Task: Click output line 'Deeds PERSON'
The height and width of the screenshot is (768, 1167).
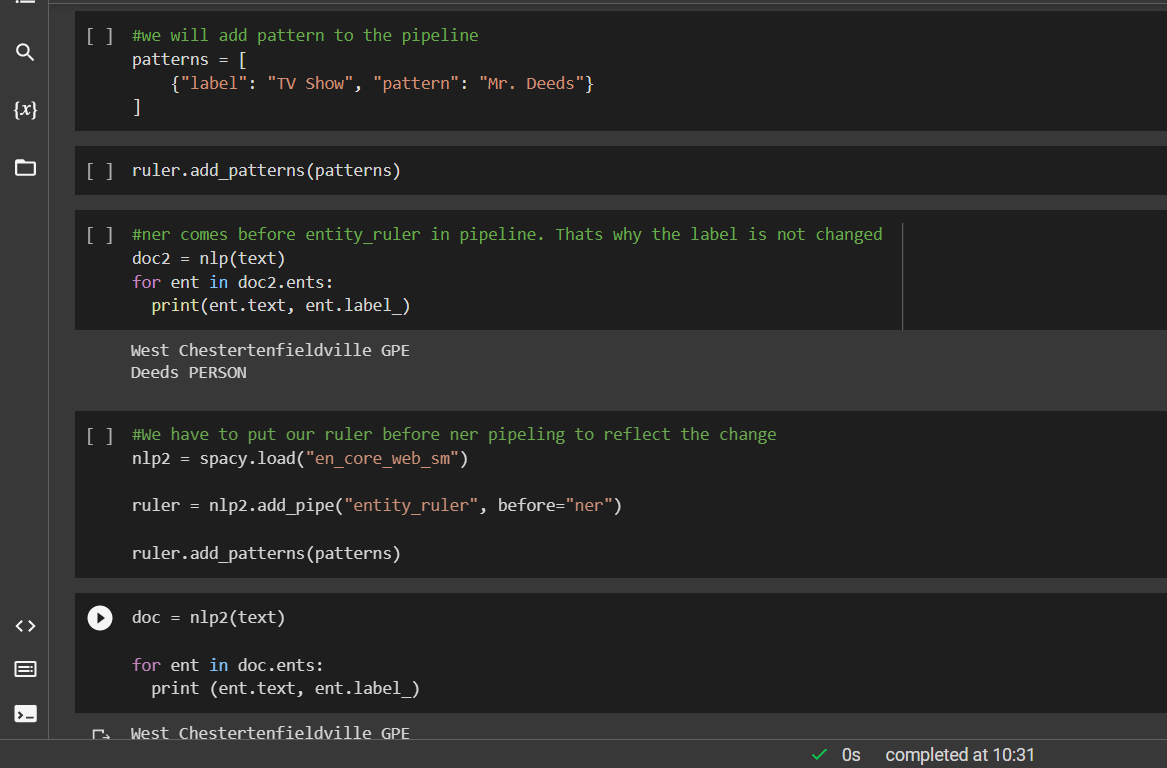Action: [x=188, y=372]
